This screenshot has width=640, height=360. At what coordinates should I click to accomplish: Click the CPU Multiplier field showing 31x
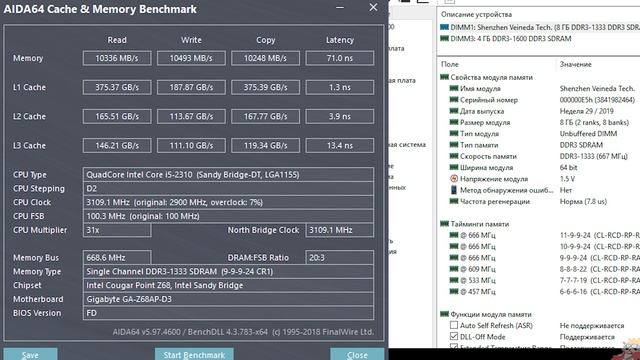pos(117,230)
